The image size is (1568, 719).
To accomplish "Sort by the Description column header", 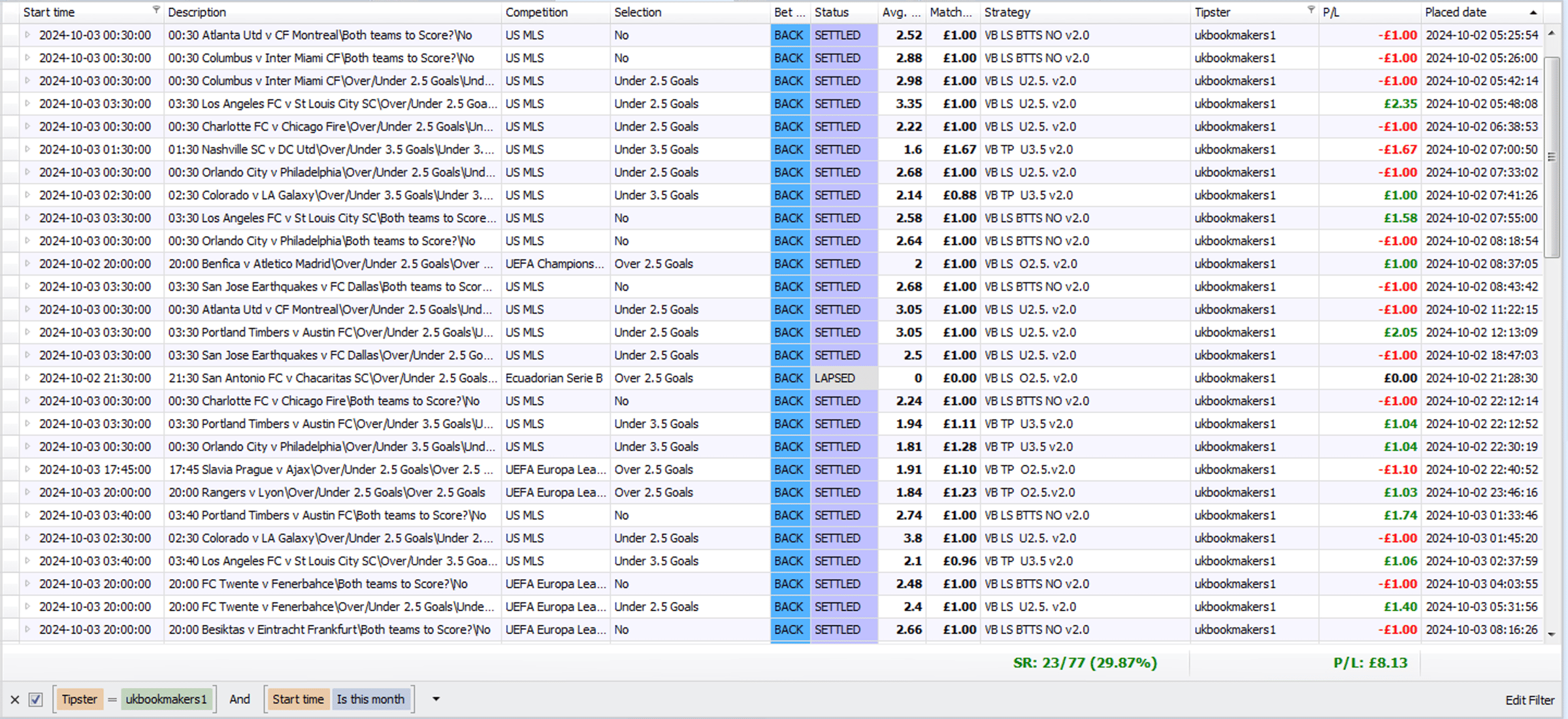I will tap(333, 12).
